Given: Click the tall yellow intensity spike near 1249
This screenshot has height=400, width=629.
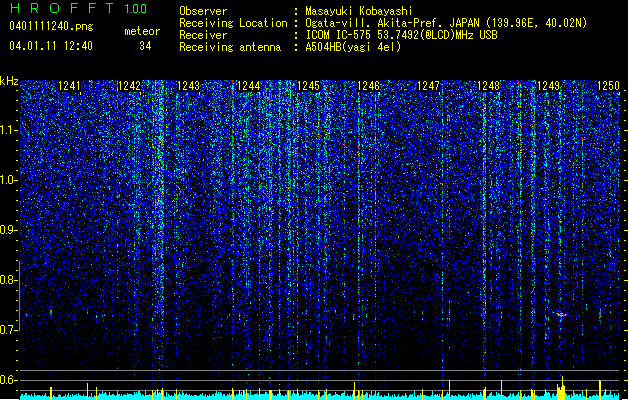Looking at the screenshot, I should click(562, 388).
